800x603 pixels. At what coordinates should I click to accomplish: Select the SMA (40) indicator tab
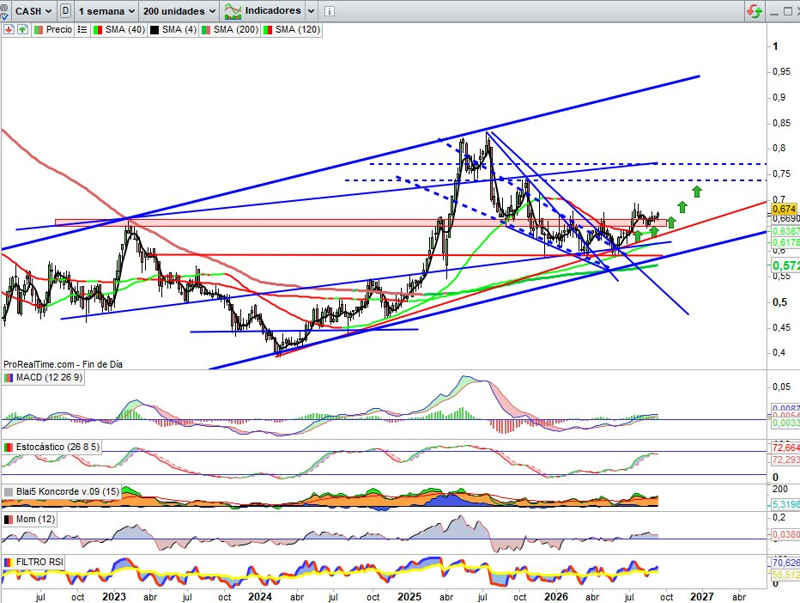119,30
